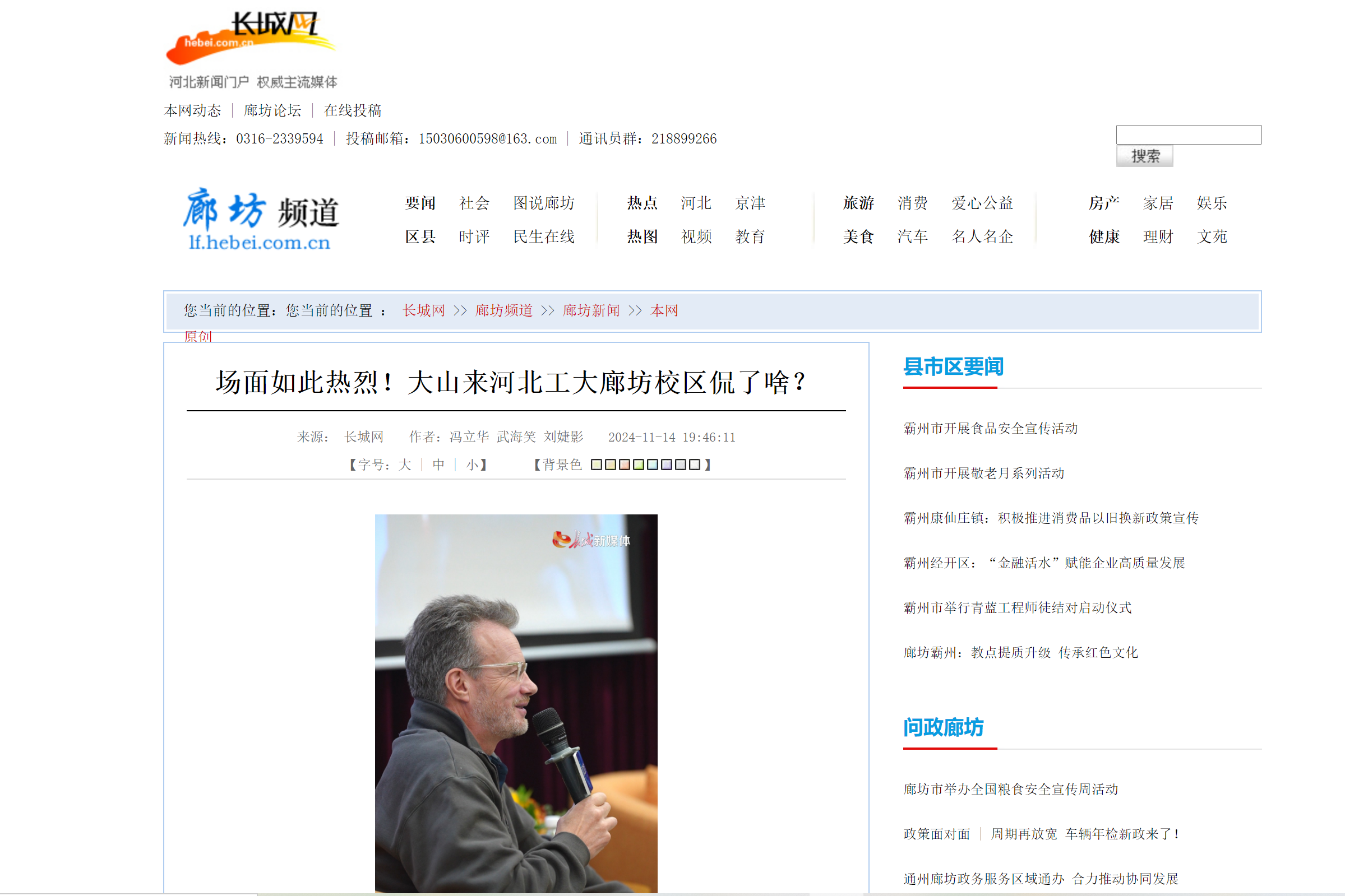Open 本网动态 link
The height and width of the screenshot is (896, 1345).
[192, 110]
